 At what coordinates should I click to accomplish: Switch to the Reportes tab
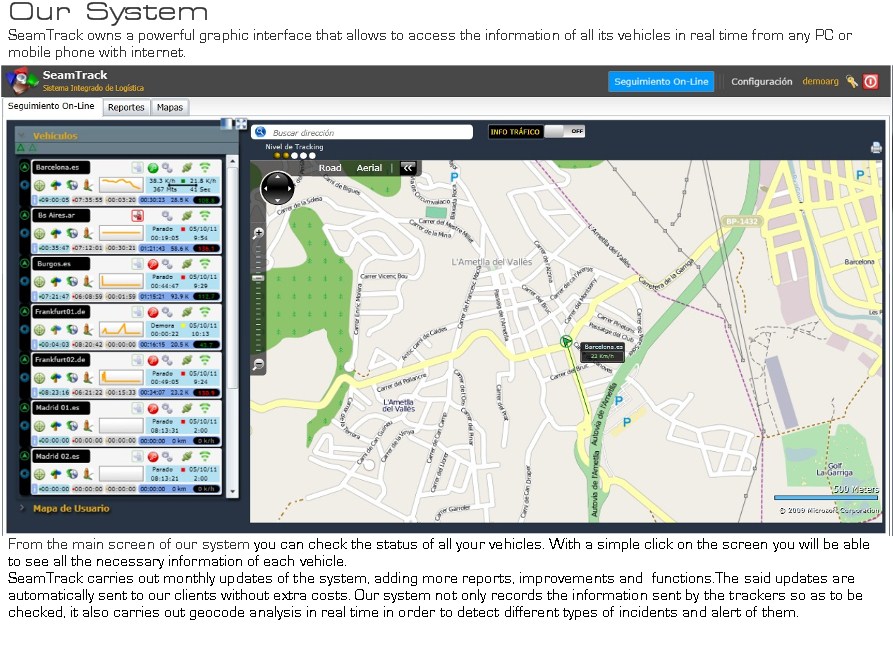point(126,107)
